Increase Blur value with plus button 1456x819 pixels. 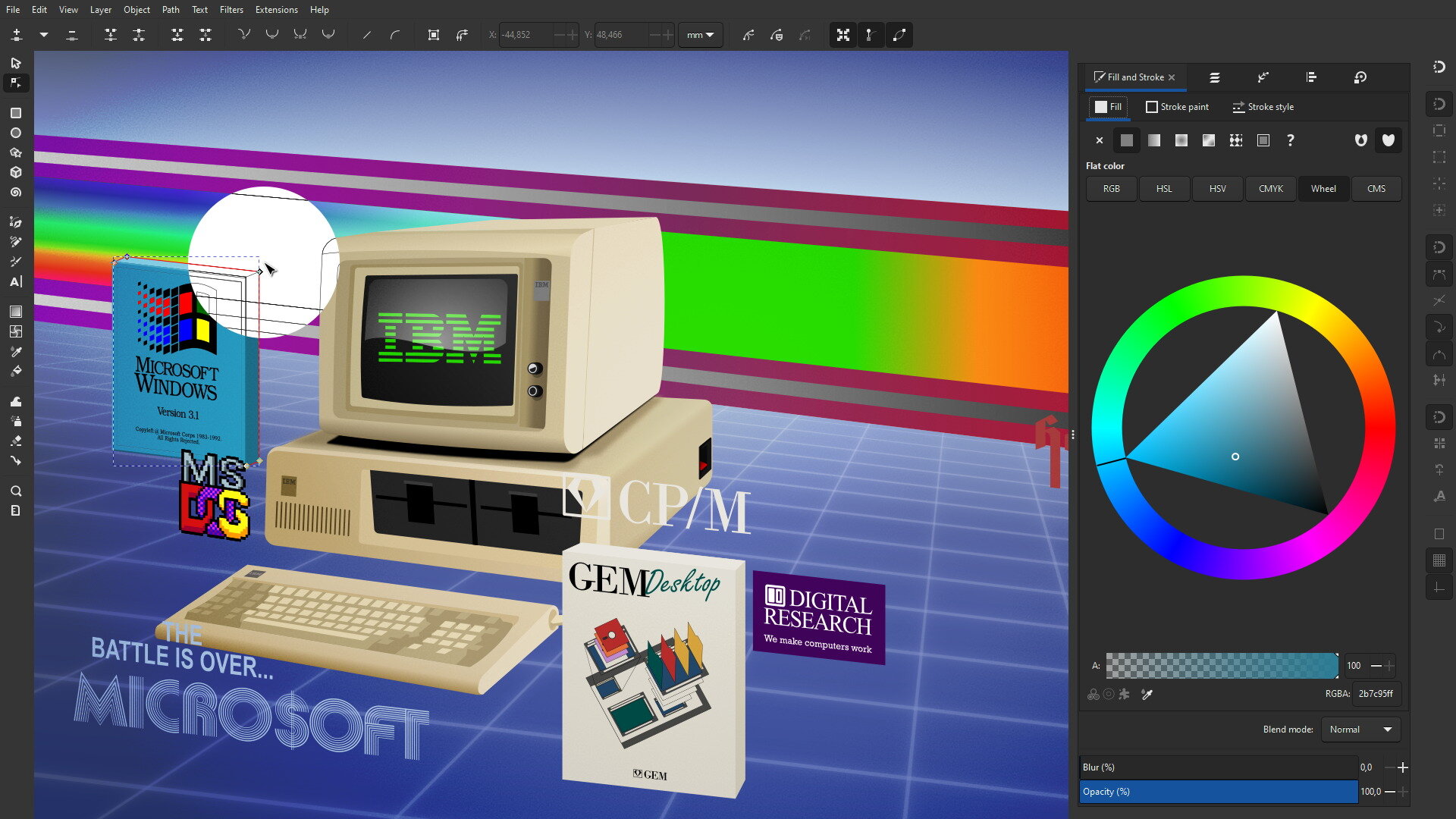pos(1403,767)
